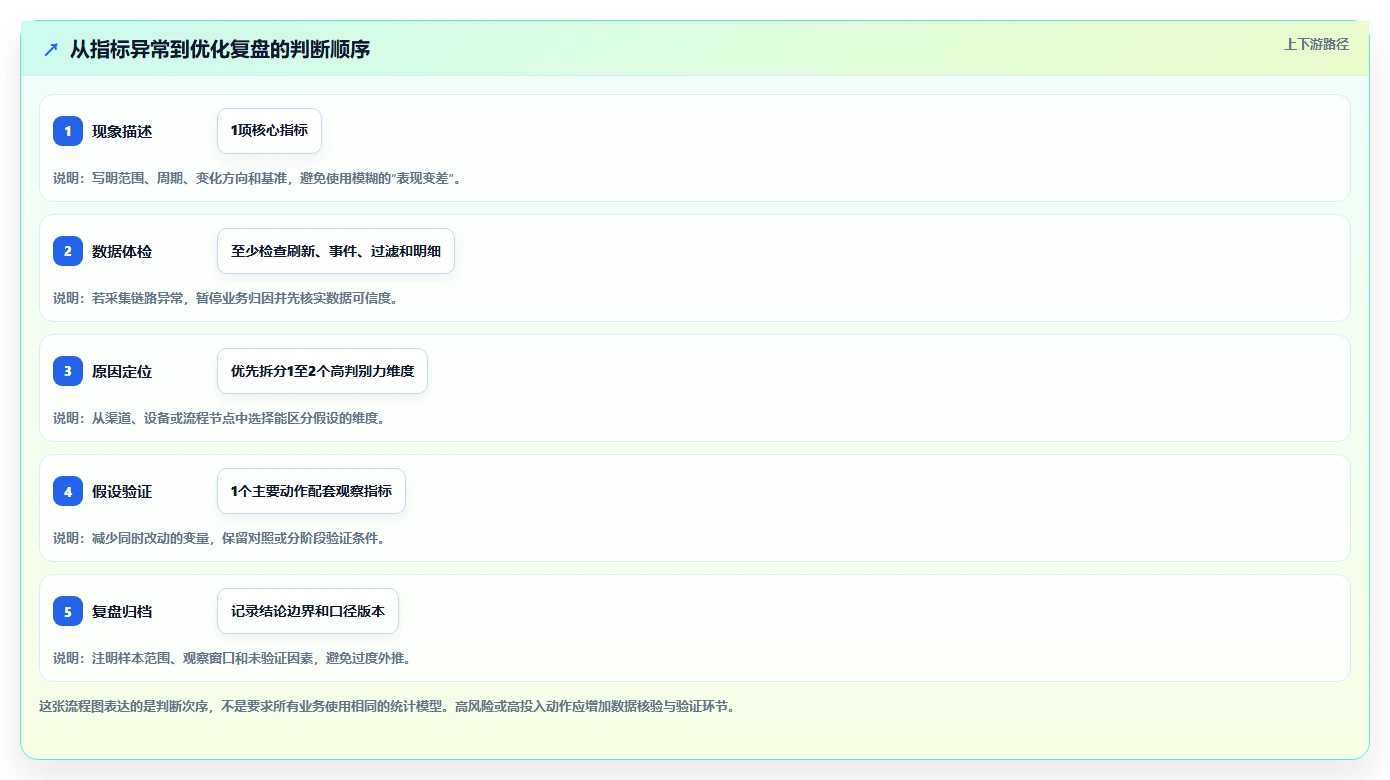The height and width of the screenshot is (780, 1390).
Task: Click the 现象描述 step label
Action: (x=122, y=131)
